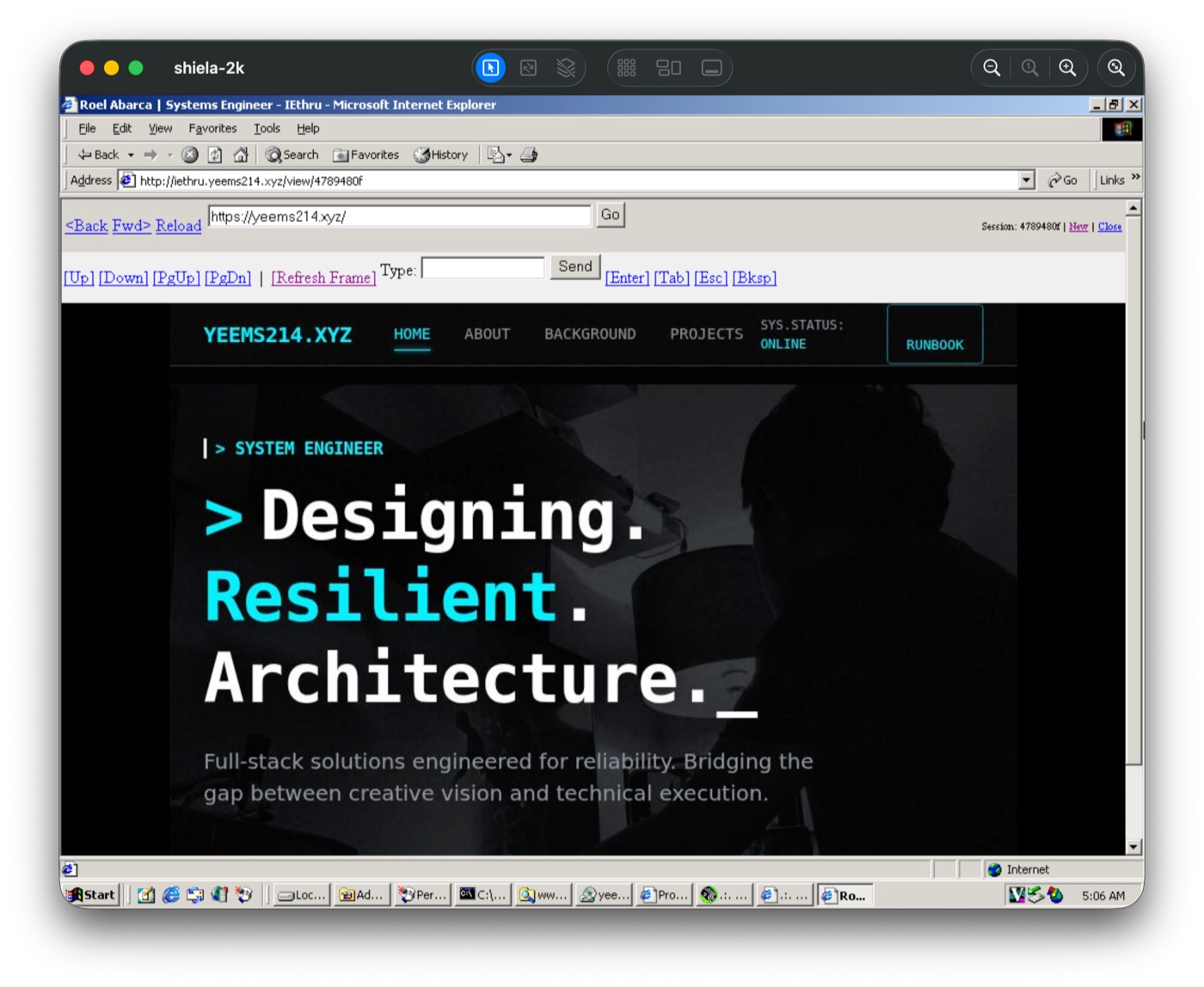Open the Forward button history dropdown arrow
The height and width of the screenshot is (987, 1204).
pyautogui.click(x=169, y=155)
